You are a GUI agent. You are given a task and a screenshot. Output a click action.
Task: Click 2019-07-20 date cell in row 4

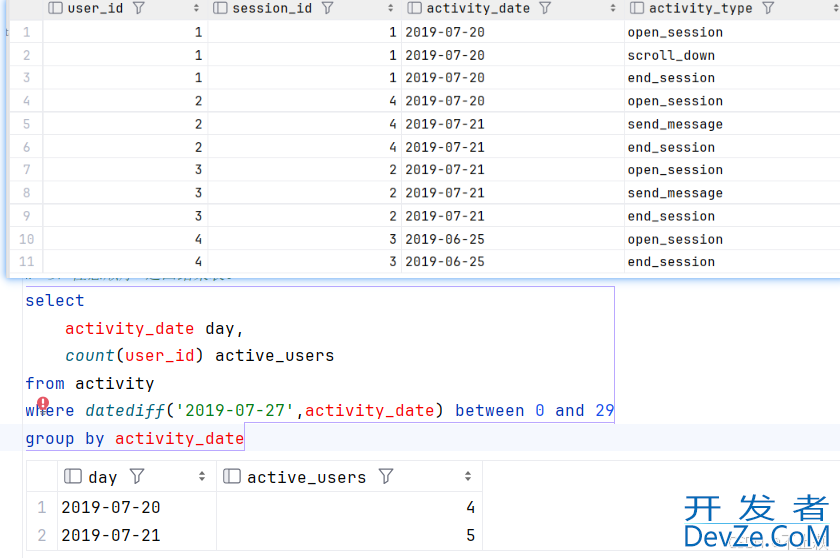[x=513, y=101]
